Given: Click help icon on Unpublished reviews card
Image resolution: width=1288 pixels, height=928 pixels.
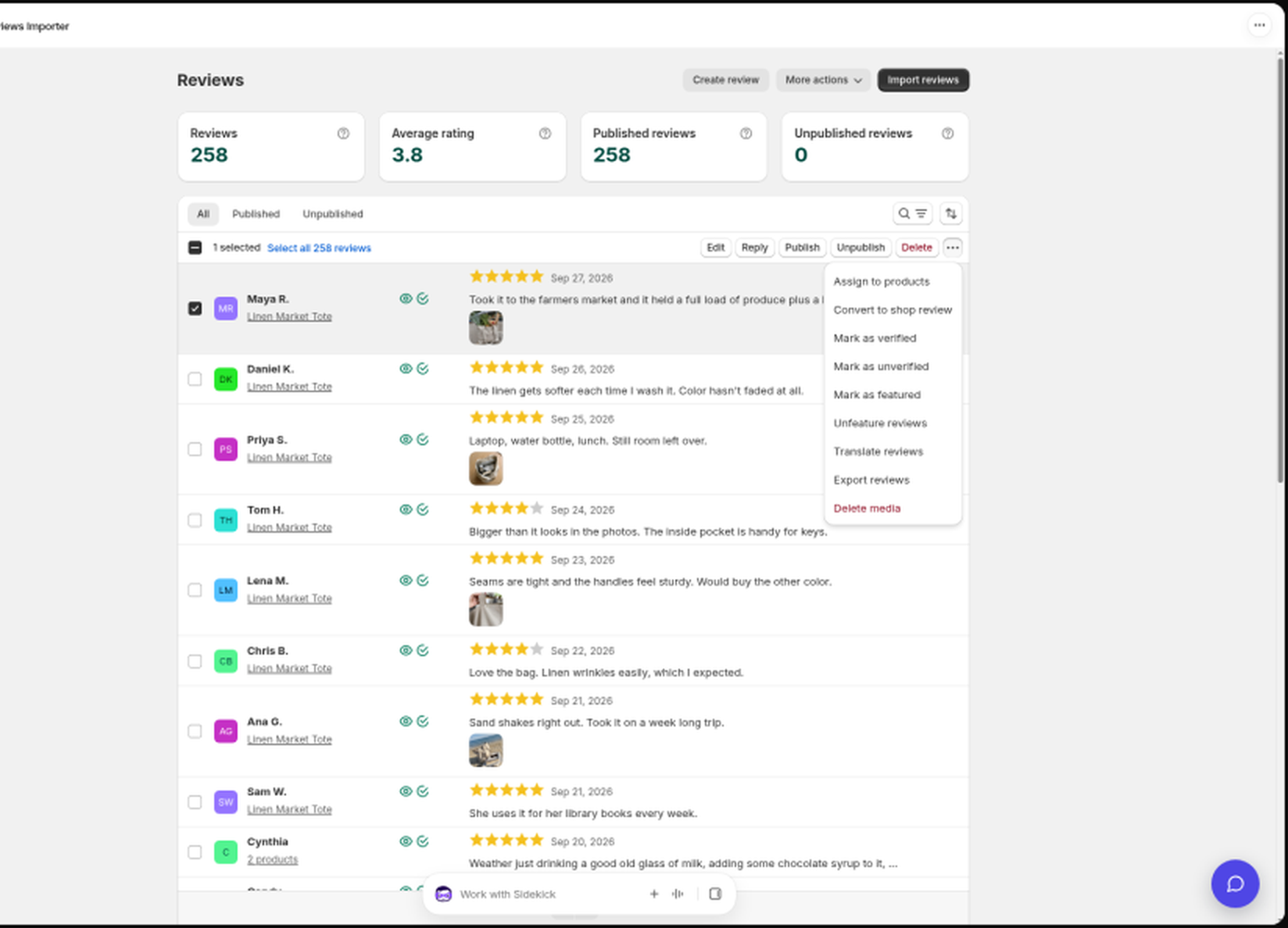Looking at the screenshot, I should (948, 134).
